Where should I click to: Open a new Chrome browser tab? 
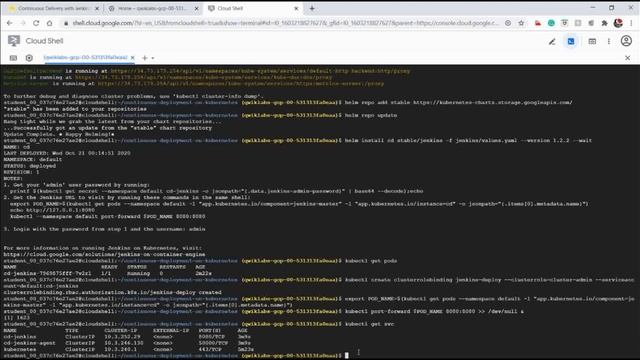312,8
